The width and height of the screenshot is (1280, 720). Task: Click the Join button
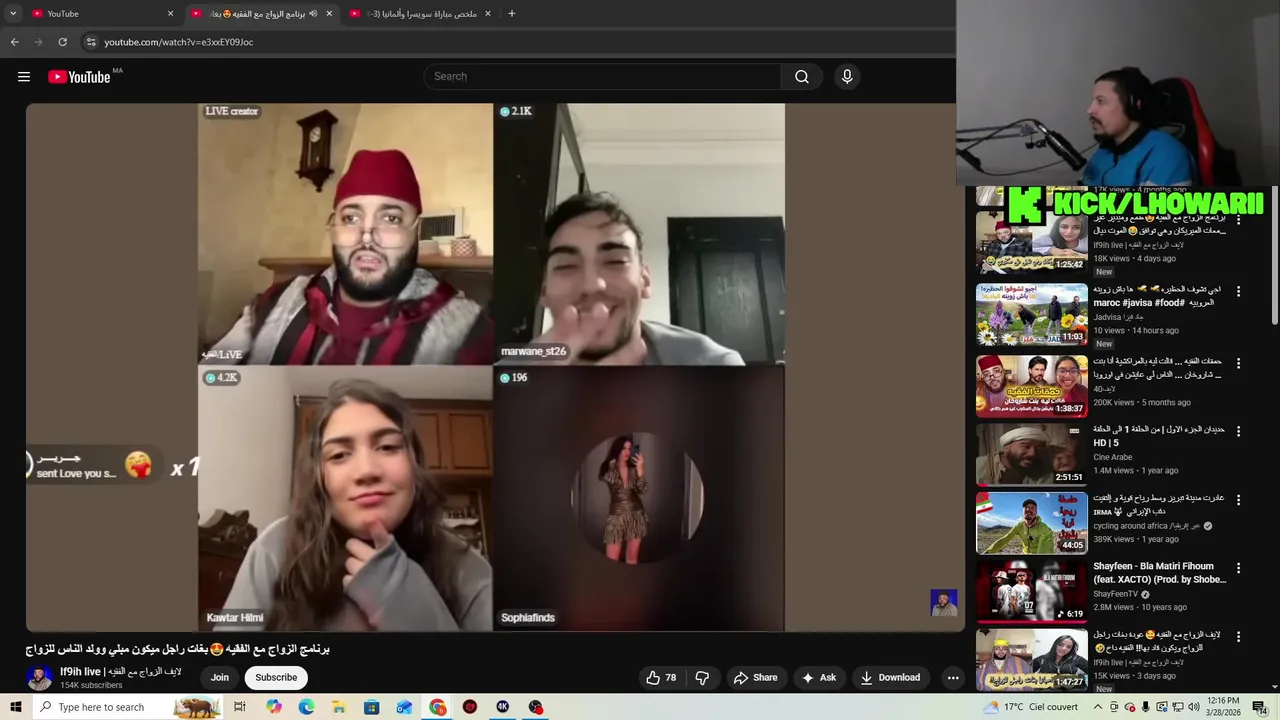(x=220, y=677)
